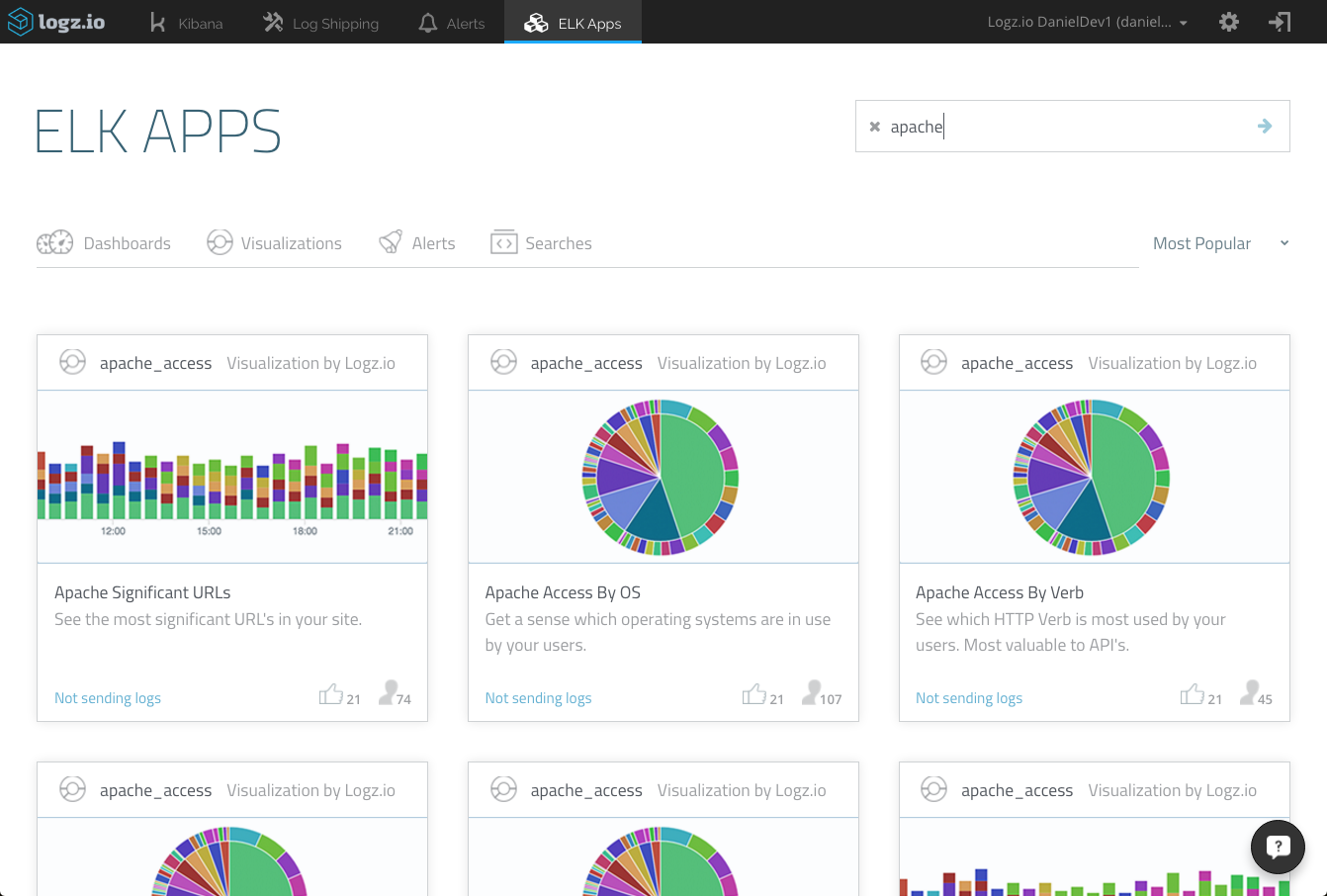Click Not sending logs on Access By OS card
The height and width of the screenshot is (896, 1327).
538,698
